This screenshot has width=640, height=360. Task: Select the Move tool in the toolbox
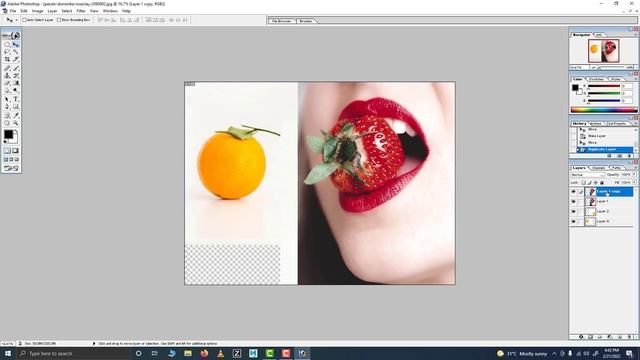(x=16, y=44)
